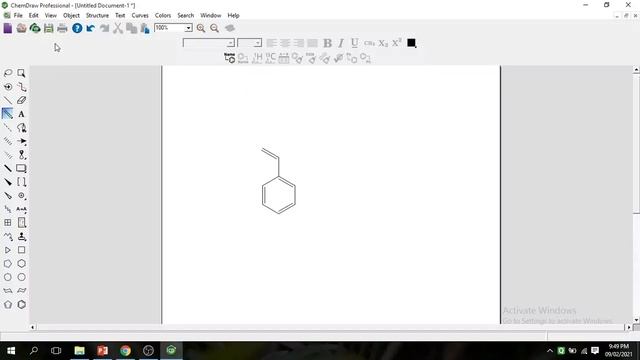Select the Marquee selection tool
The width and height of the screenshot is (640, 360).
[21, 73]
